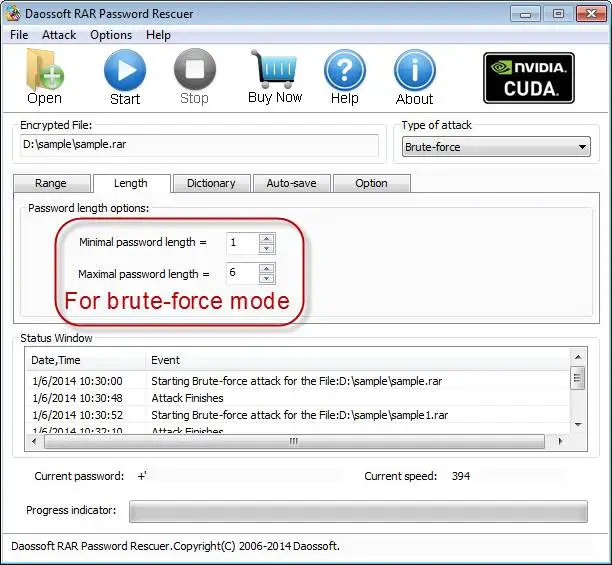612x565 pixels.
Task: Click the horizontal scrollbar left arrow
Action: 34,441
